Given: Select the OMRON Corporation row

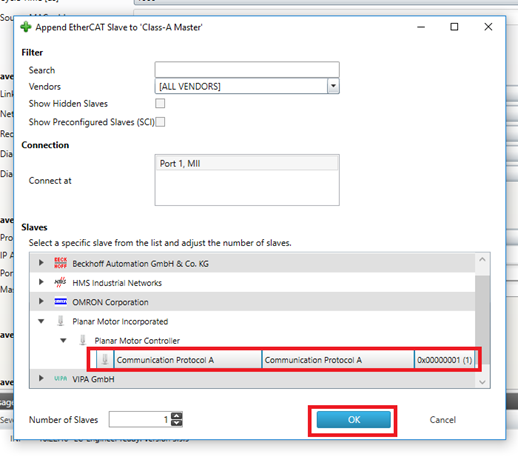Looking at the screenshot, I should (252, 302).
